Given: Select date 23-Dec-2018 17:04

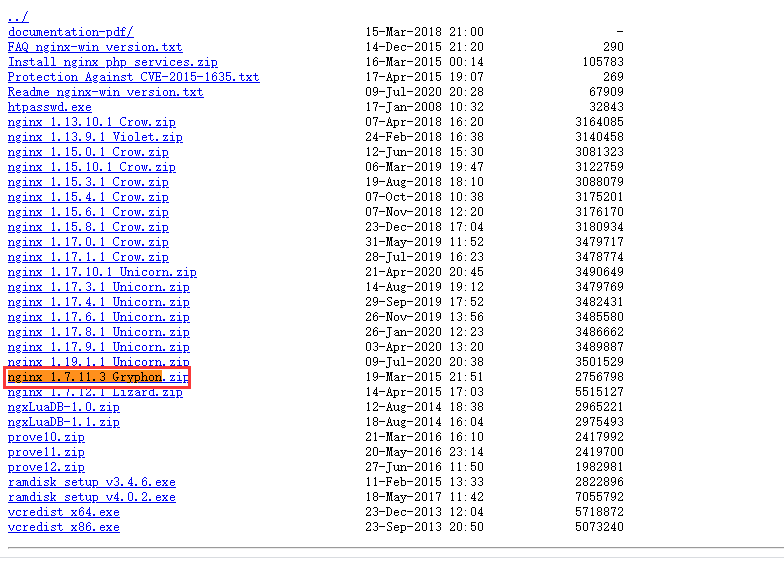Looking at the screenshot, I should (x=424, y=227).
